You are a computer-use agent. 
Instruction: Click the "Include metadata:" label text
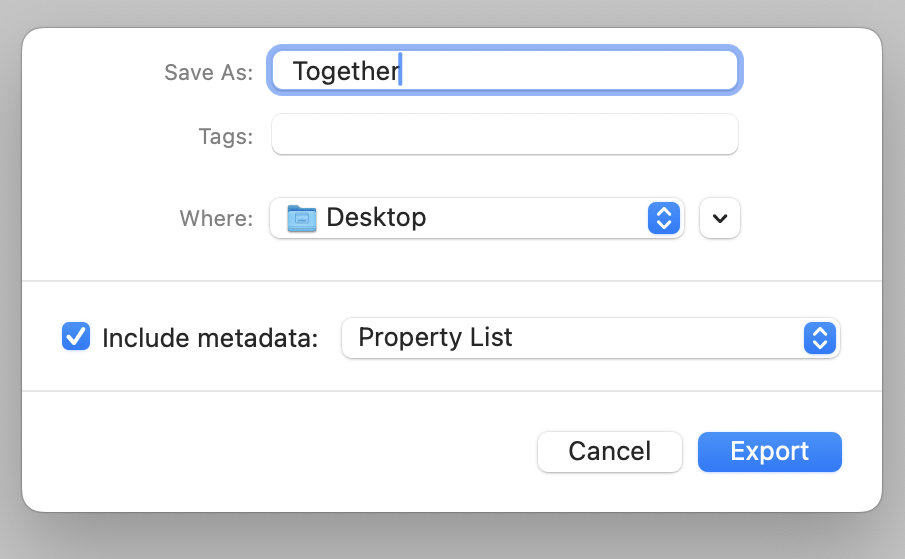(210, 338)
